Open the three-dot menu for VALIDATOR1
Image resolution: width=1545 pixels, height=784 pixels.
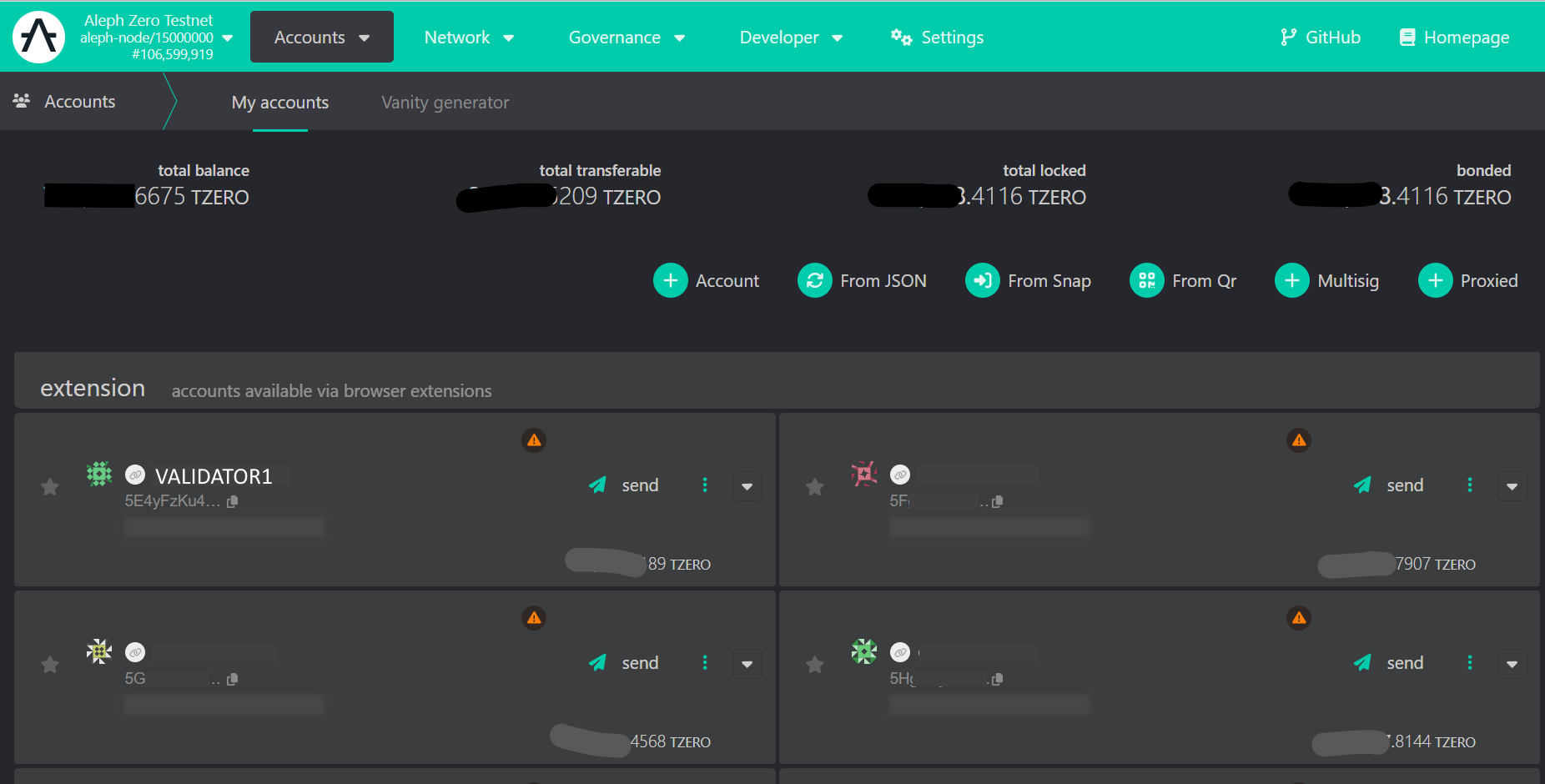pyautogui.click(x=705, y=485)
